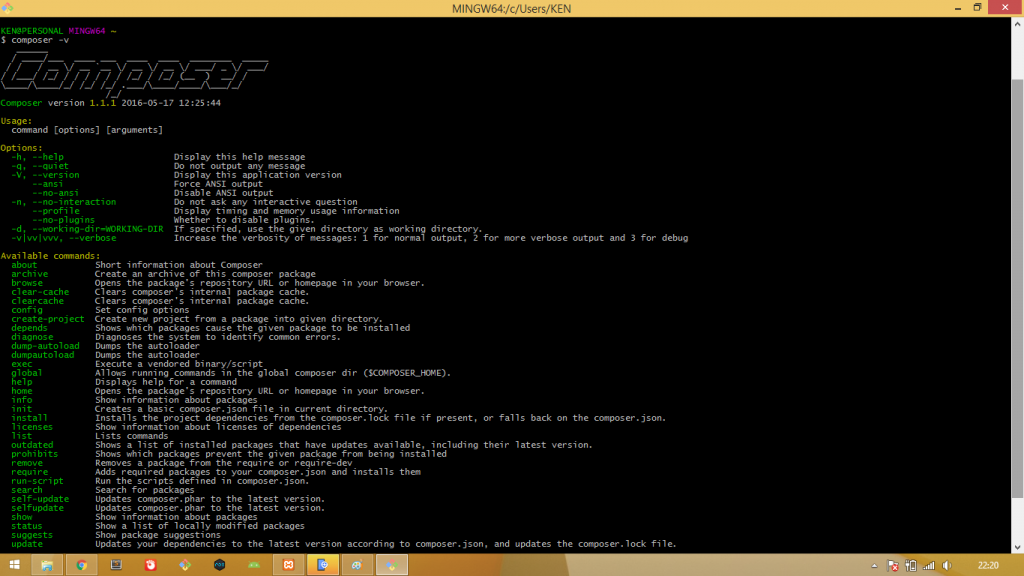Click the terminal vertical scrollbar thumb
Screen dimensions: 1024x576
pyautogui.click(x=1017, y=289)
